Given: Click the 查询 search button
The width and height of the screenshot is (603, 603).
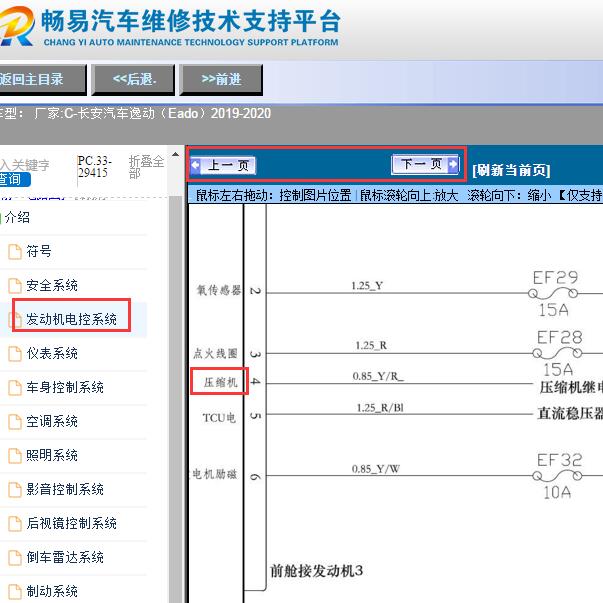Looking at the screenshot, I should (15, 180).
